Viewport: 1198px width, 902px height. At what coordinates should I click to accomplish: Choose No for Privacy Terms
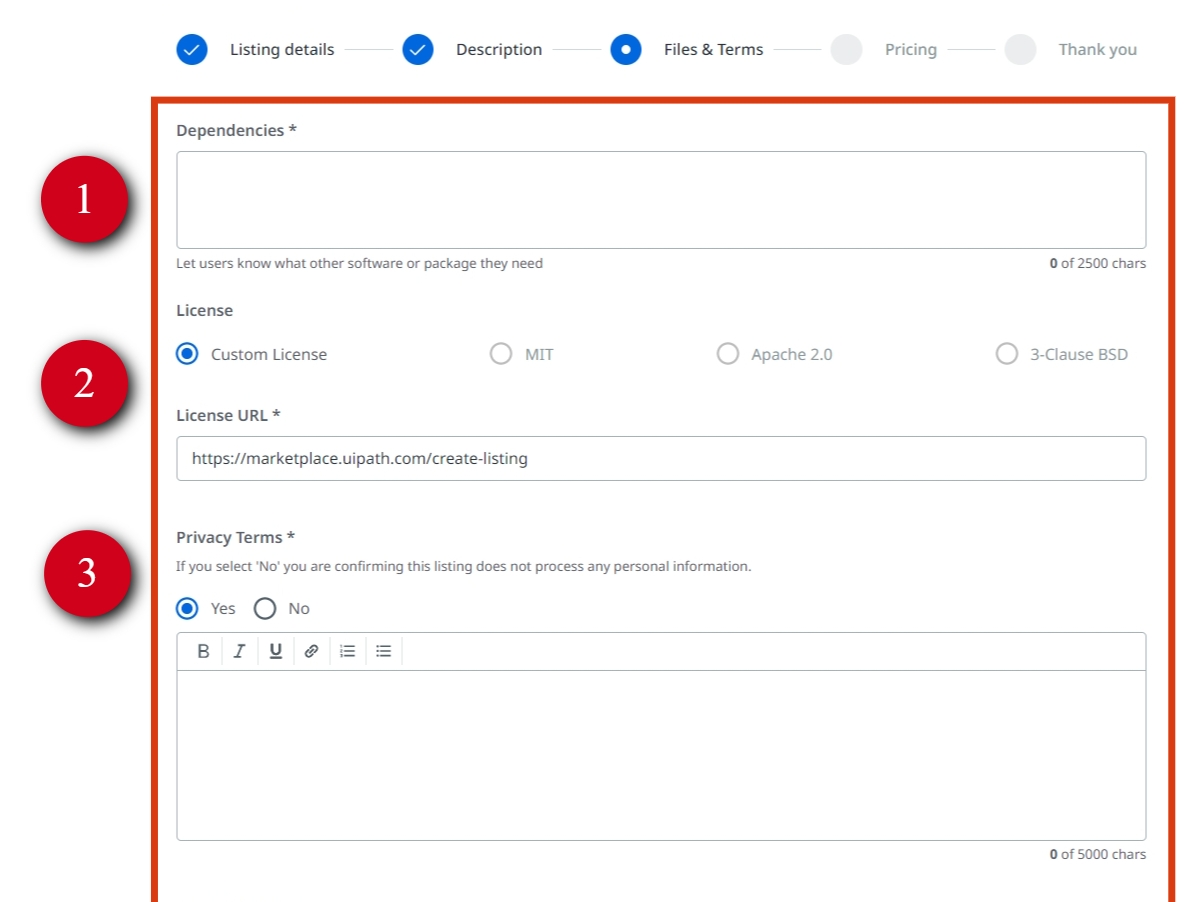(x=265, y=608)
